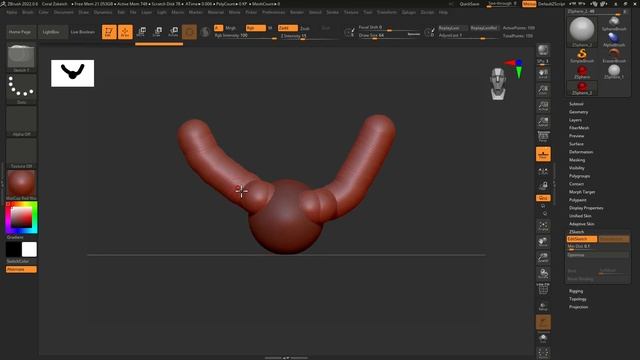The height and width of the screenshot is (360, 640).
Task: Toggle the Qxyz rotation button
Action: click(543, 198)
